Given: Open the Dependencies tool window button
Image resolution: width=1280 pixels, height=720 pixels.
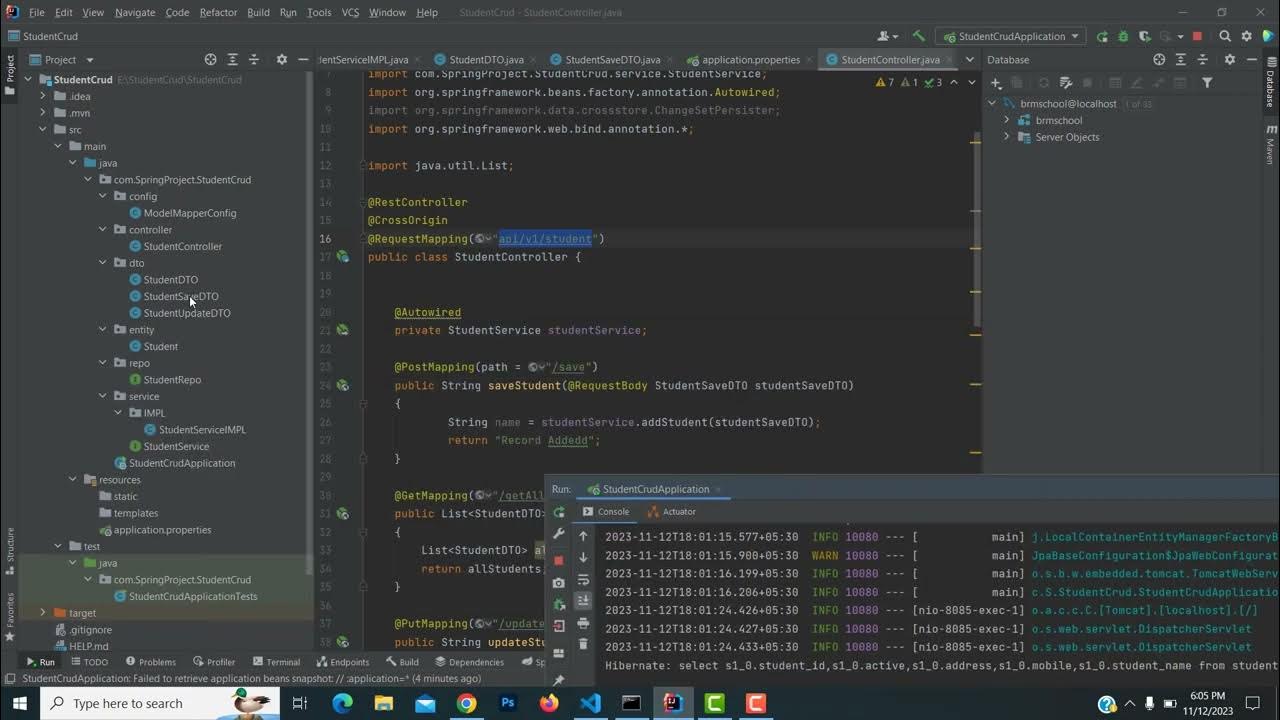Looking at the screenshot, I should coord(470,662).
